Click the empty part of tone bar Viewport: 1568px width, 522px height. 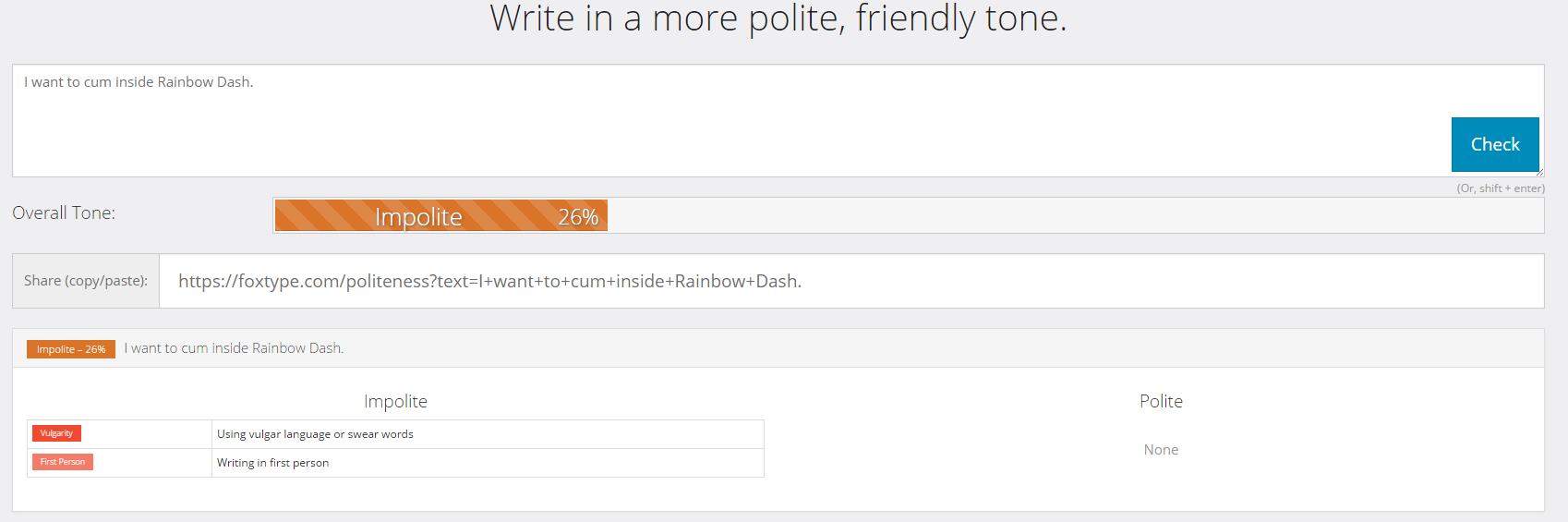pos(1071,216)
